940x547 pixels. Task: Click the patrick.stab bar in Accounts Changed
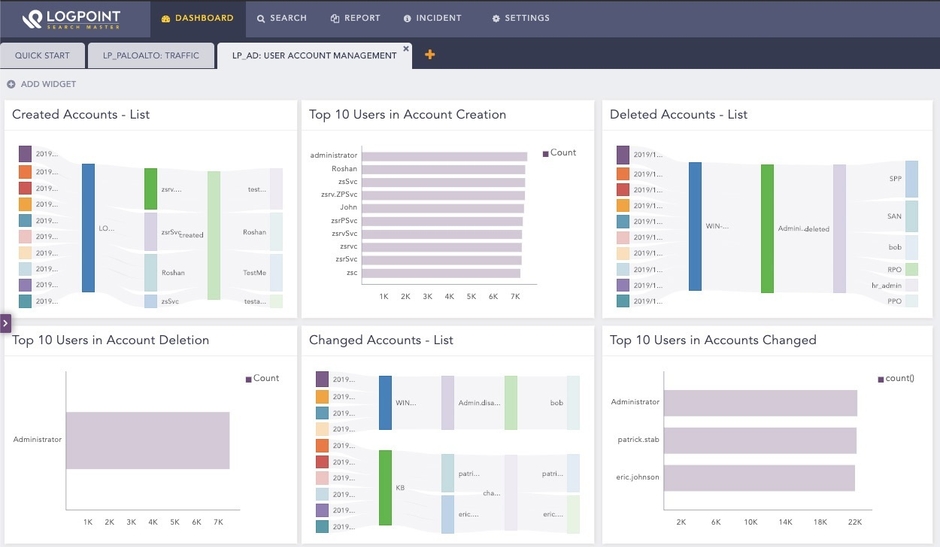(x=760, y=440)
